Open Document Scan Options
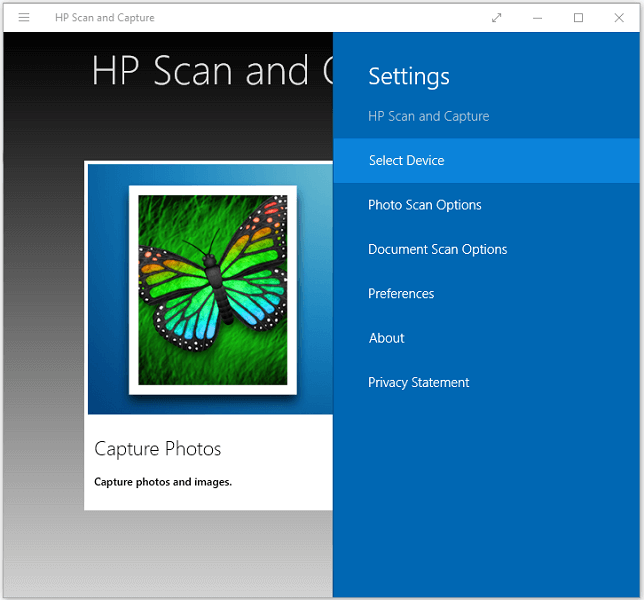The width and height of the screenshot is (644, 600). [x=486, y=249]
